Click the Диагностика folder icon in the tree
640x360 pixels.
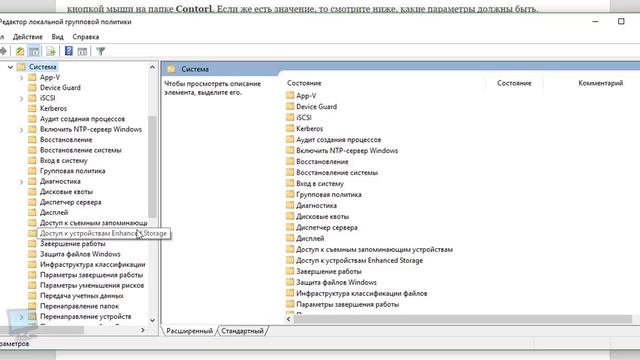click(32, 181)
